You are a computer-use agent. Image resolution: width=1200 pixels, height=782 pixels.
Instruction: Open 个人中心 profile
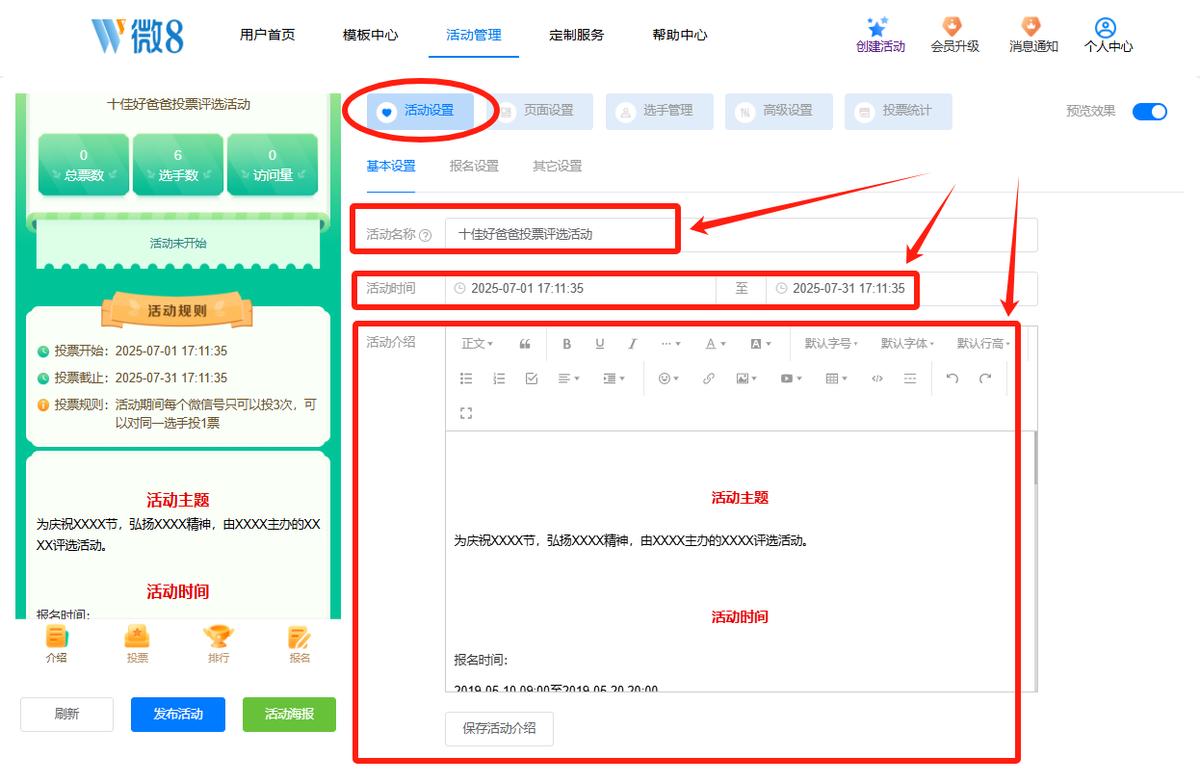(x=1108, y=35)
